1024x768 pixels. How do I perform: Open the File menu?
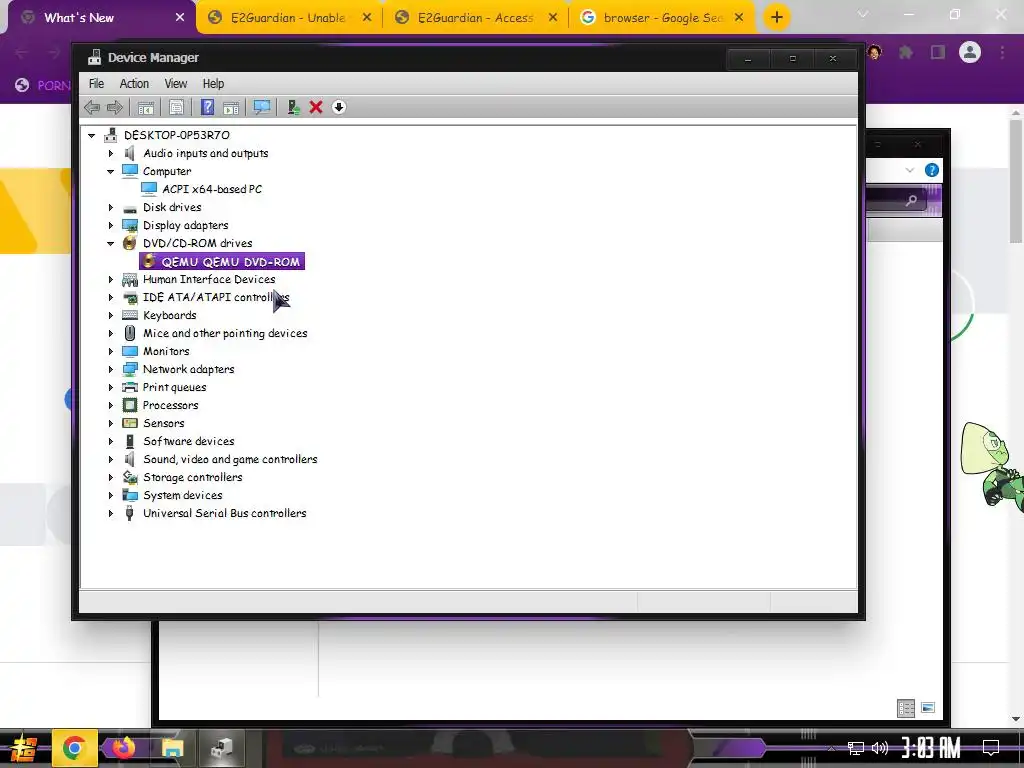(x=96, y=84)
